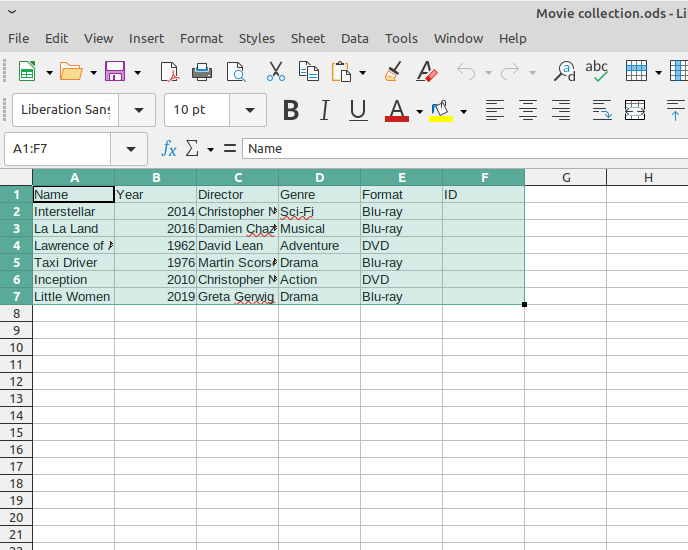Click the Print icon in toolbar
This screenshot has width=688, height=550.
coord(202,72)
